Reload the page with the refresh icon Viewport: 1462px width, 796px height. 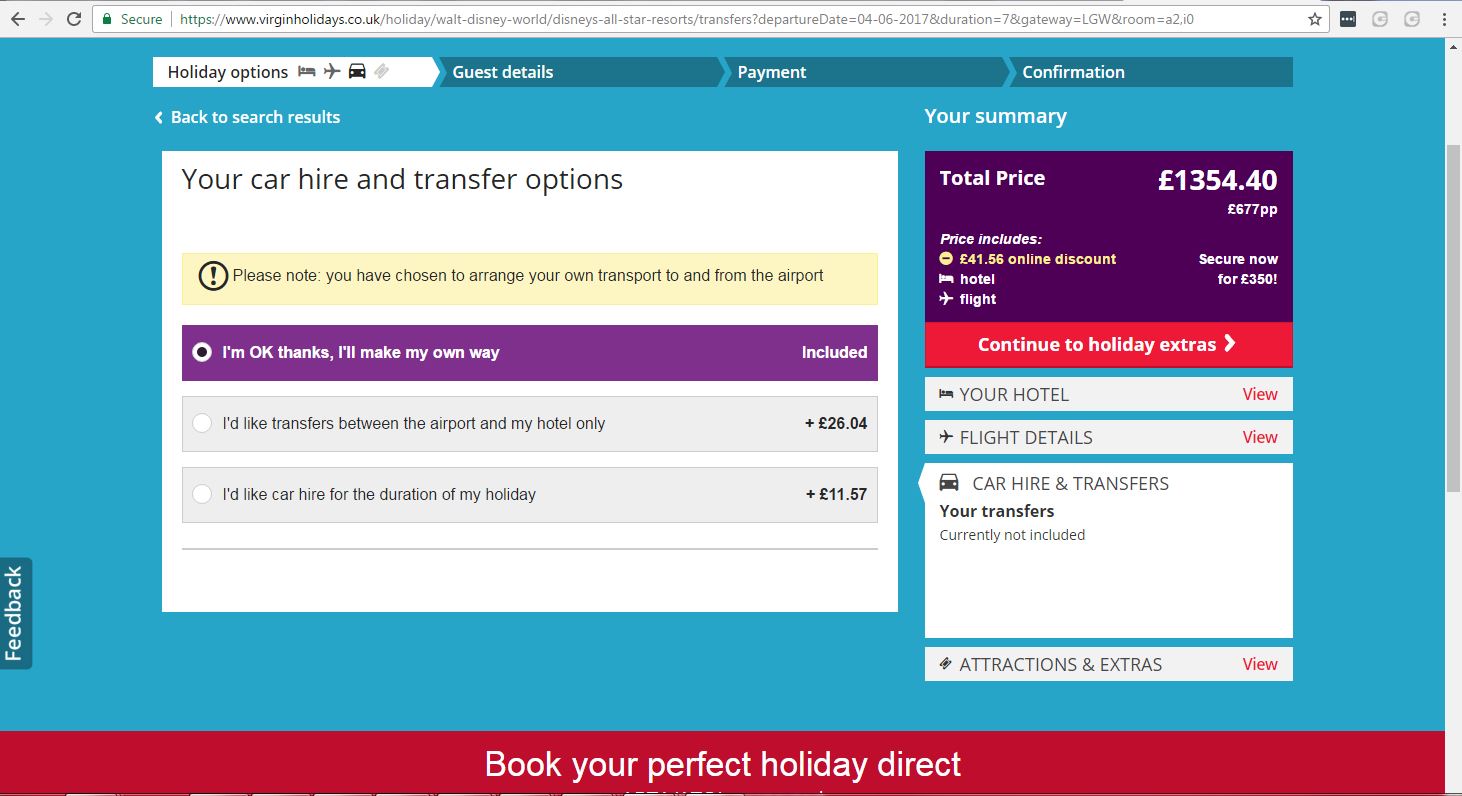coord(74,19)
